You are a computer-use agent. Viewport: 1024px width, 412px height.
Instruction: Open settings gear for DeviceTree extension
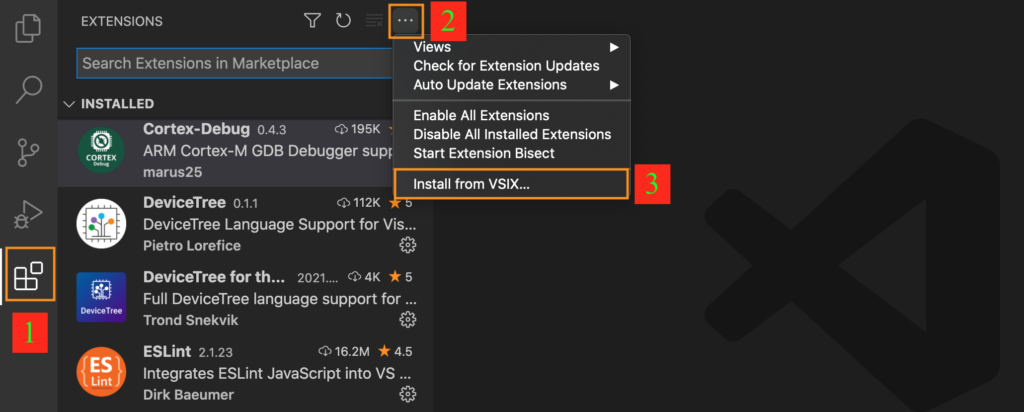(408, 245)
